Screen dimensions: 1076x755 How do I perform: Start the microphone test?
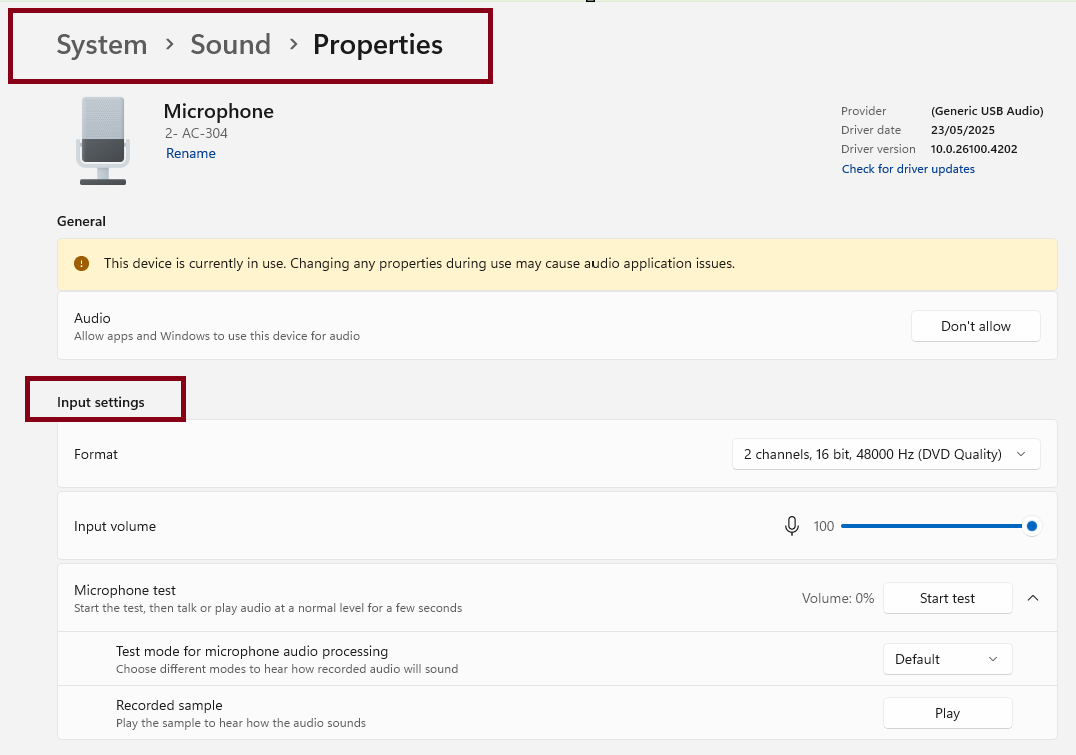pos(947,599)
